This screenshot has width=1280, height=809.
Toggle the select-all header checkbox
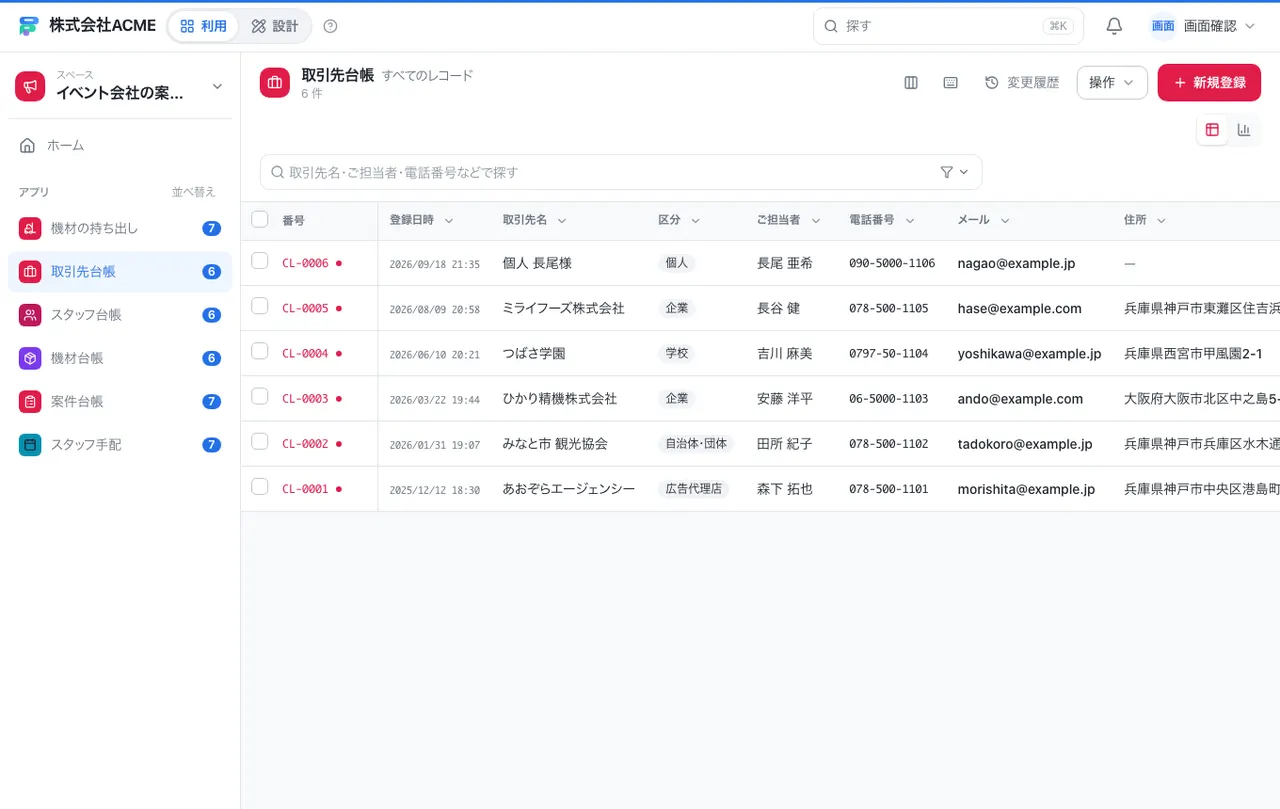[x=260, y=219]
